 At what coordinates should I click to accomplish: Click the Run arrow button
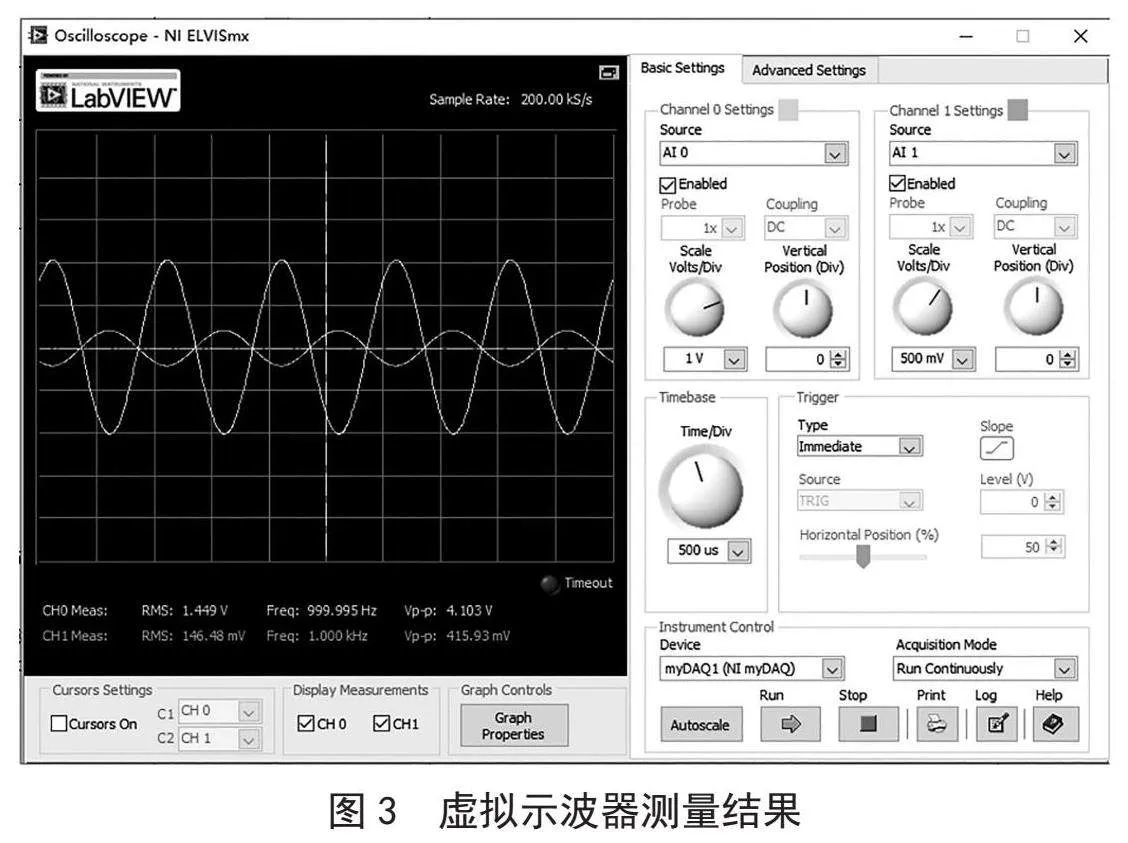click(790, 724)
